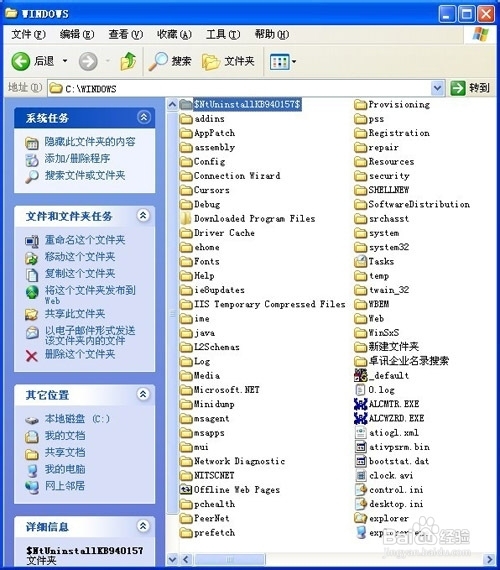
Task: Select the $NtUninstallKB940157$ folder
Action: click(x=240, y=105)
